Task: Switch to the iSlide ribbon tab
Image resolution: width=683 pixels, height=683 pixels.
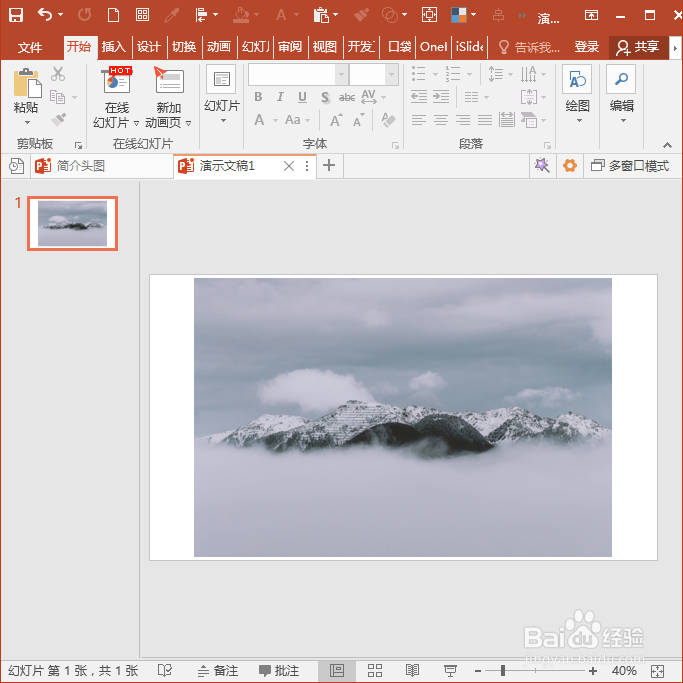Action: pos(470,47)
